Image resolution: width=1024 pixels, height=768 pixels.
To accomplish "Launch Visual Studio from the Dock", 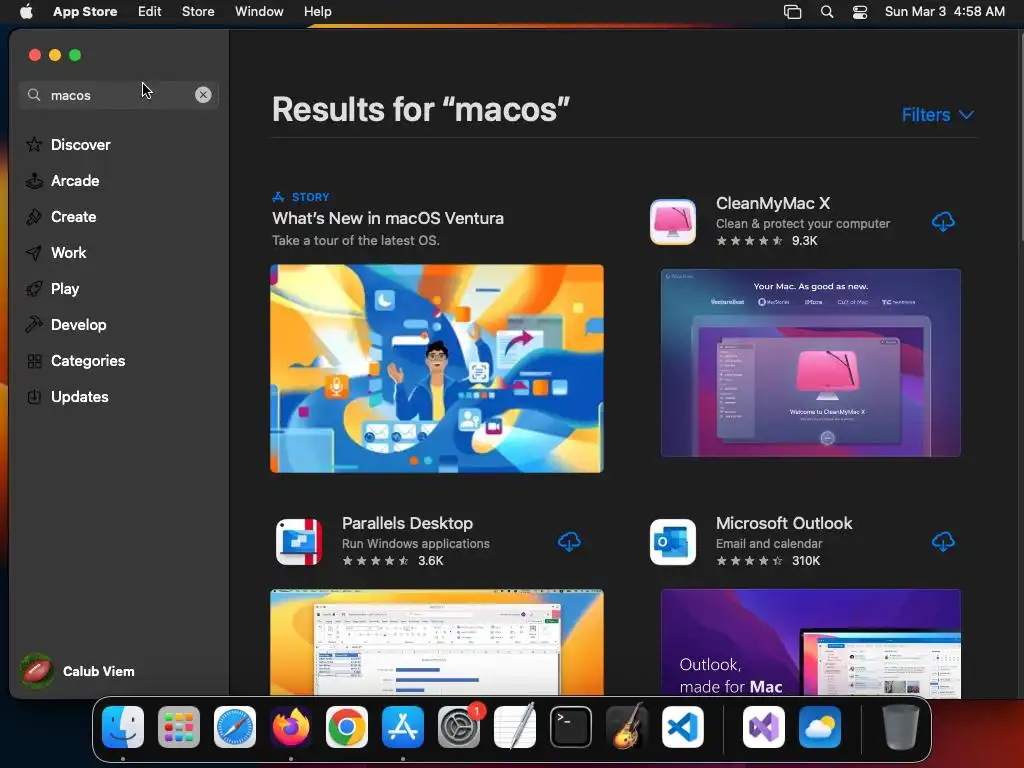I will (763, 727).
